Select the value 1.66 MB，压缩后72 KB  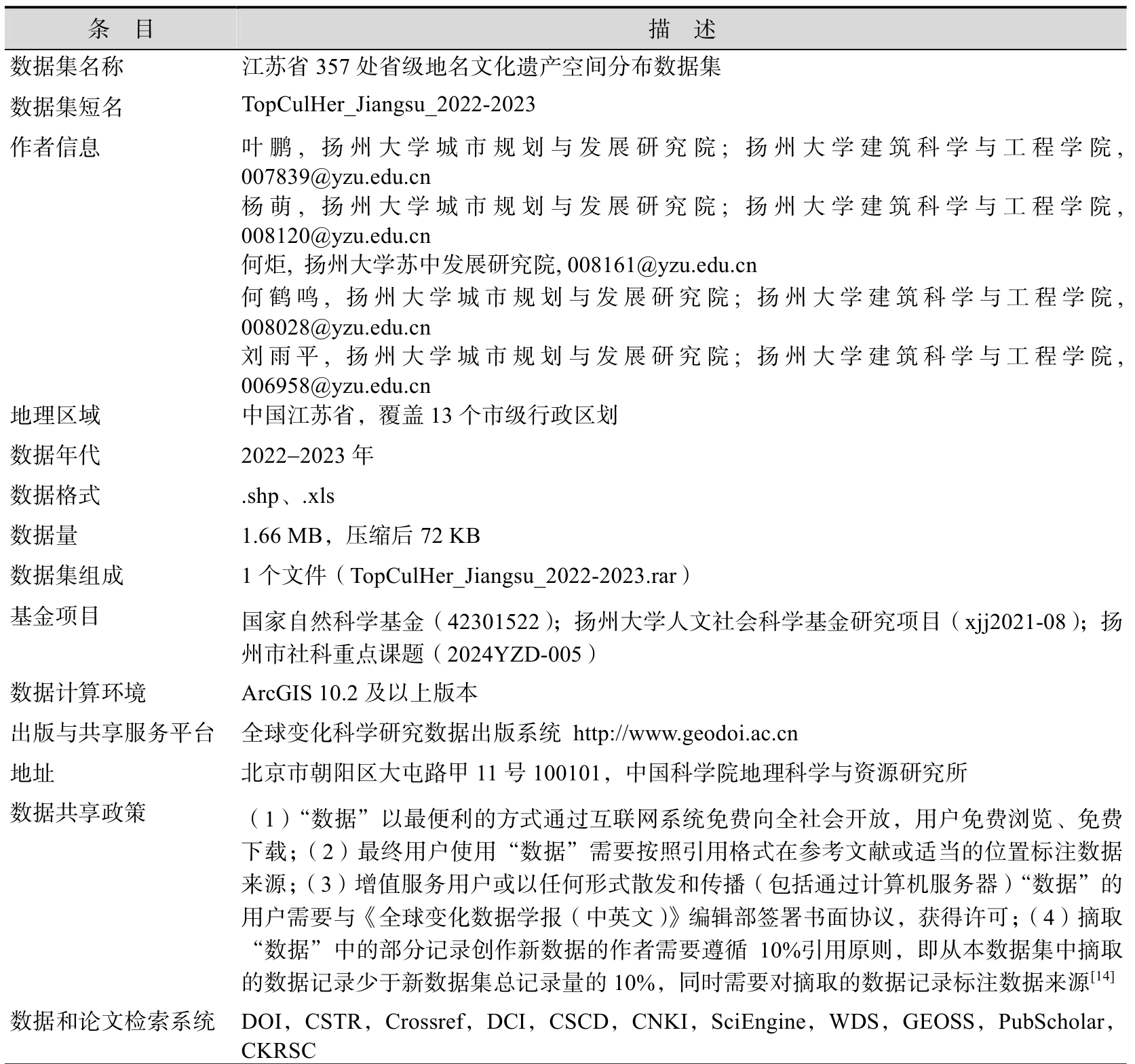pyautogui.click(x=361, y=535)
